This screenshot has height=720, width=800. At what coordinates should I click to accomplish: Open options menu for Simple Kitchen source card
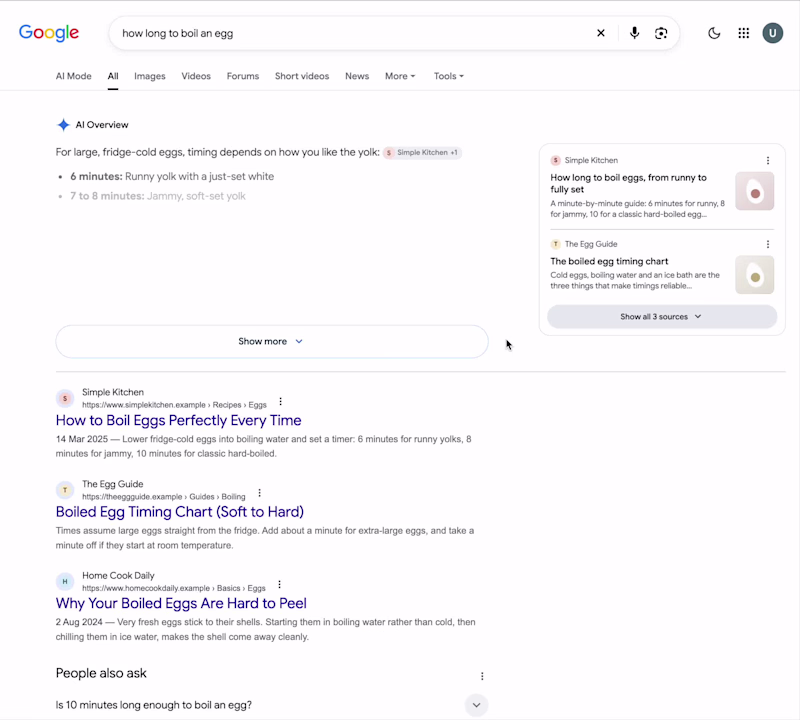pyautogui.click(x=767, y=160)
